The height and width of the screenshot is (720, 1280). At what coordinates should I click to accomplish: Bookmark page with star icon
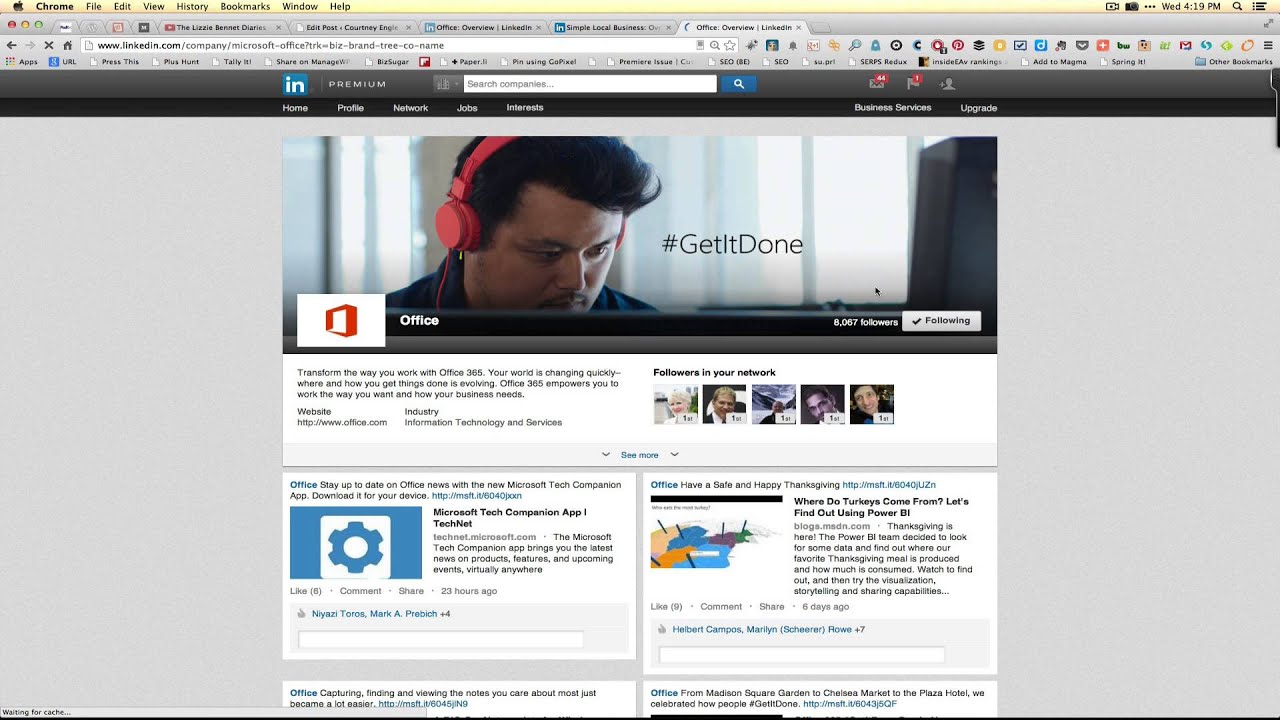click(x=730, y=45)
